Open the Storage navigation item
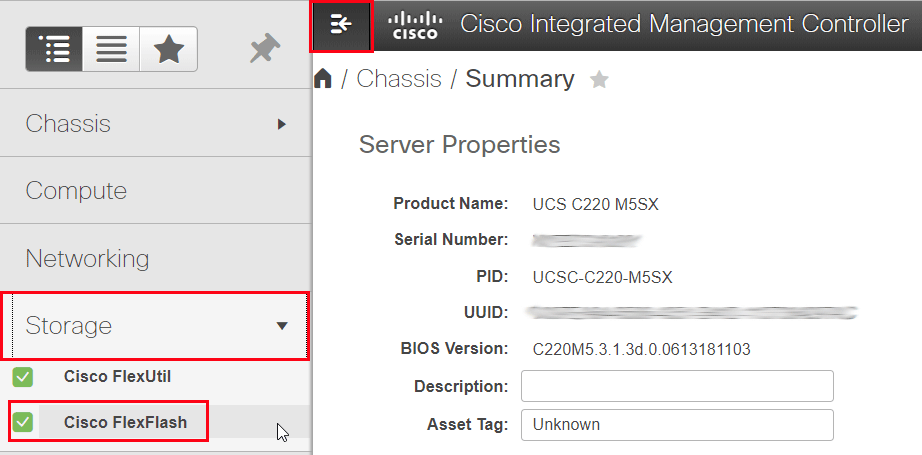 [155, 326]
